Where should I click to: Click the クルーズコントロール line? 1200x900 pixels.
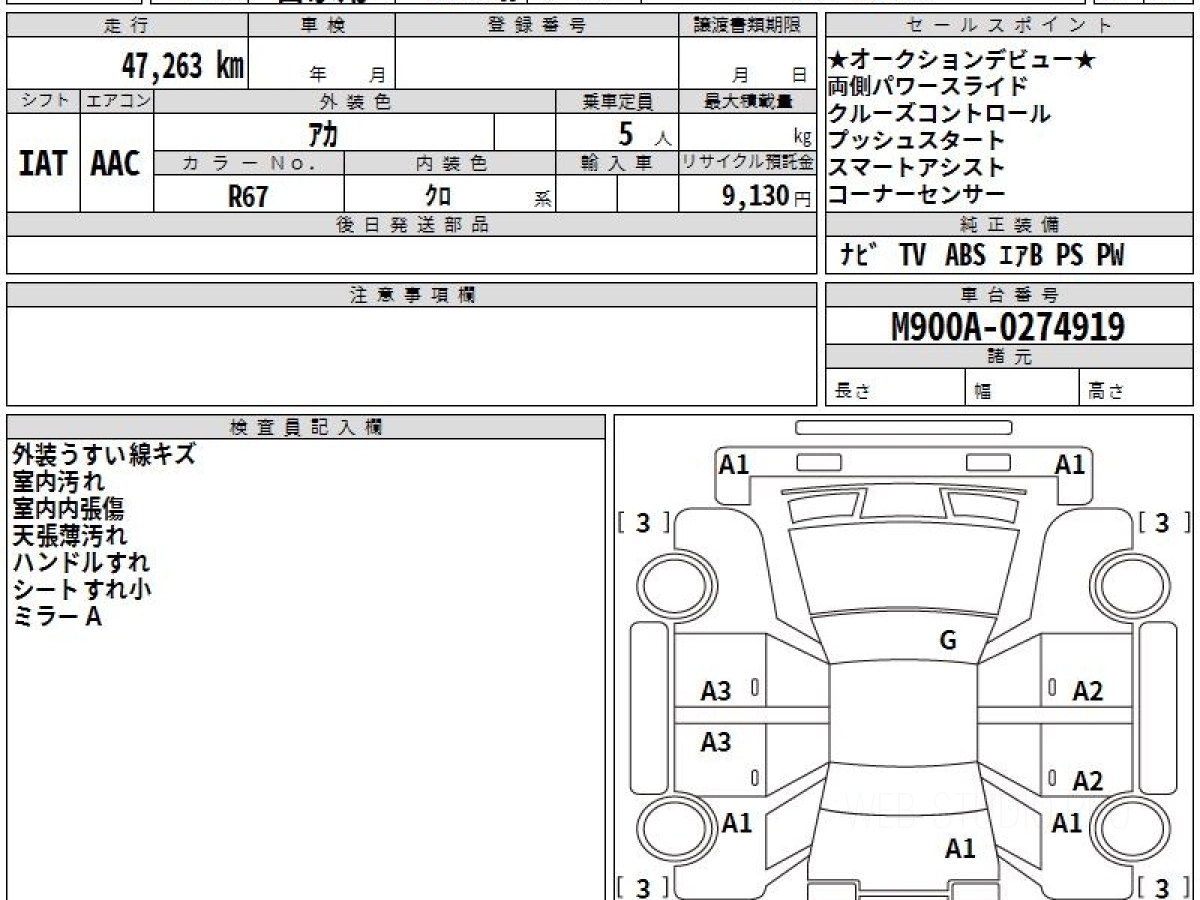click(x=939, y=114)
